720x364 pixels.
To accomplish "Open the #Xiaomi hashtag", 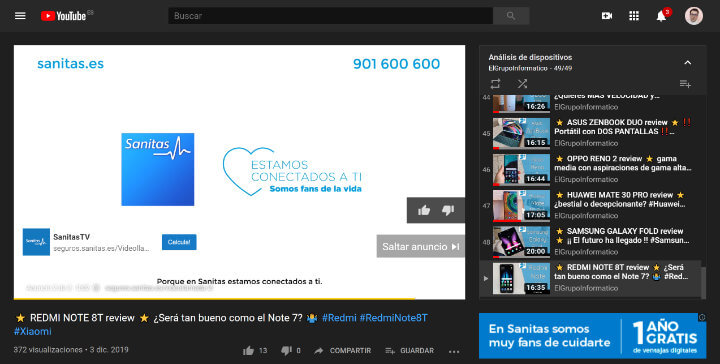I will [x=33, y=331].
